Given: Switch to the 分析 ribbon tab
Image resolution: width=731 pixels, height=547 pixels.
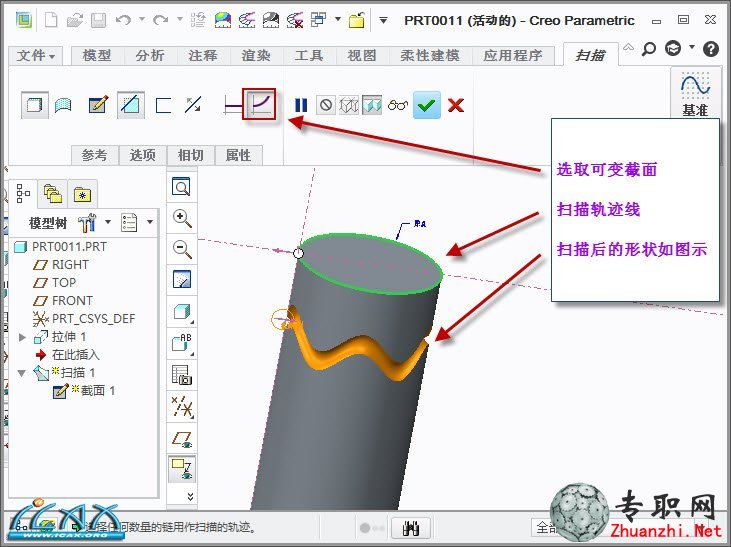Looking at the screenshot, I should point(150,55).
